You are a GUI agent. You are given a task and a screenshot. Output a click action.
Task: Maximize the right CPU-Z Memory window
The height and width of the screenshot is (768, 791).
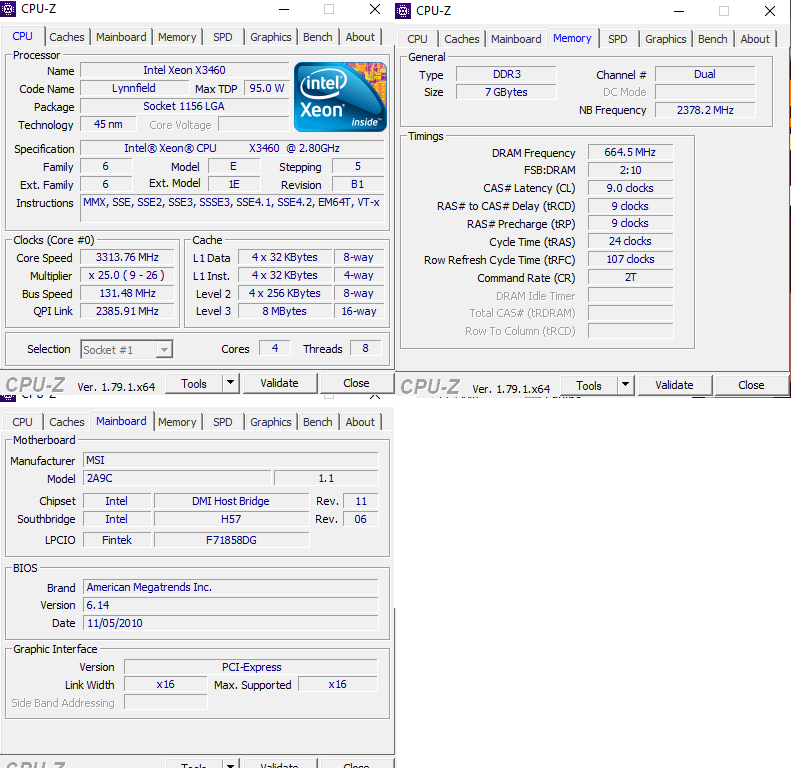(723, 11)
